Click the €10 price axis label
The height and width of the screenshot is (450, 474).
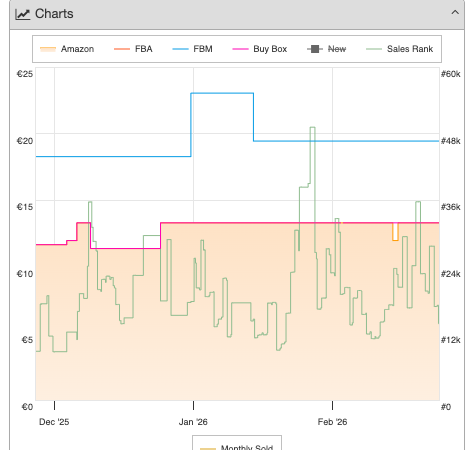pos(25,274)
